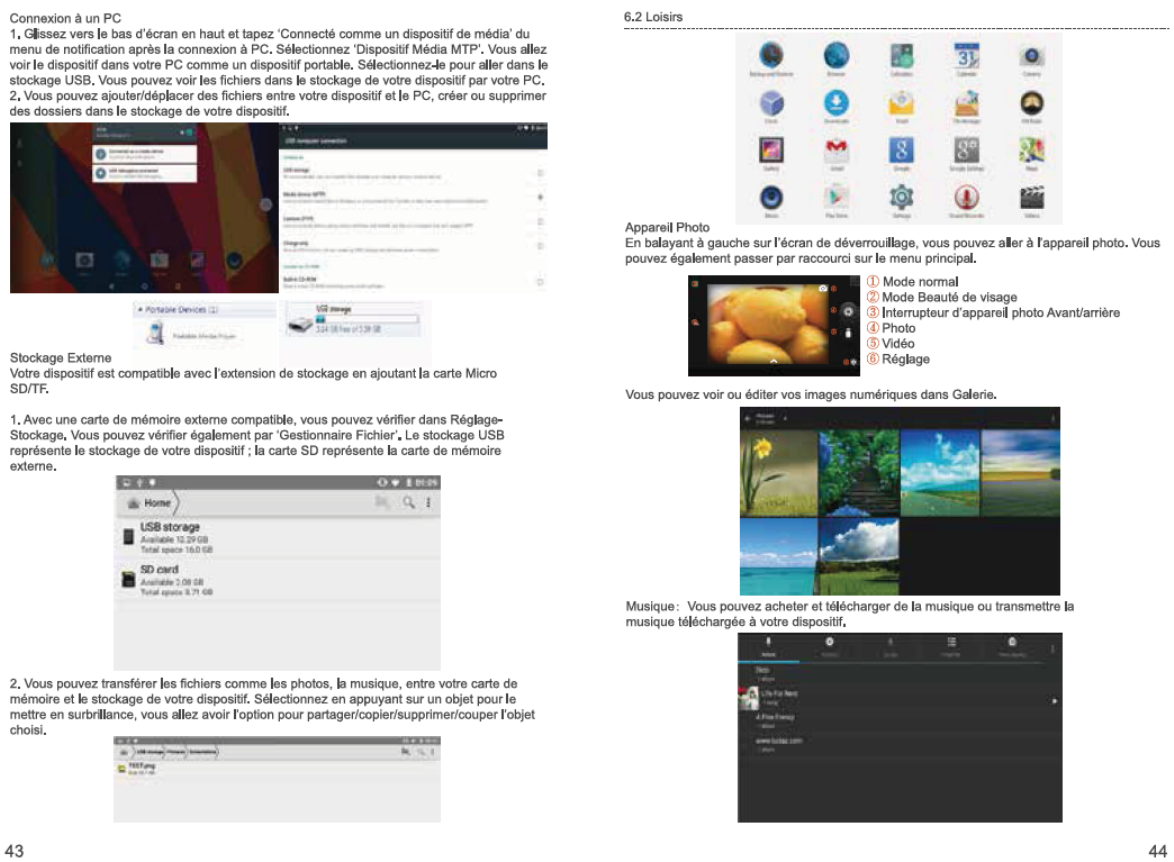This screenshot has height=862, width=1174.
Task: Open the Music speaker app icon
Action: point(771,198)
